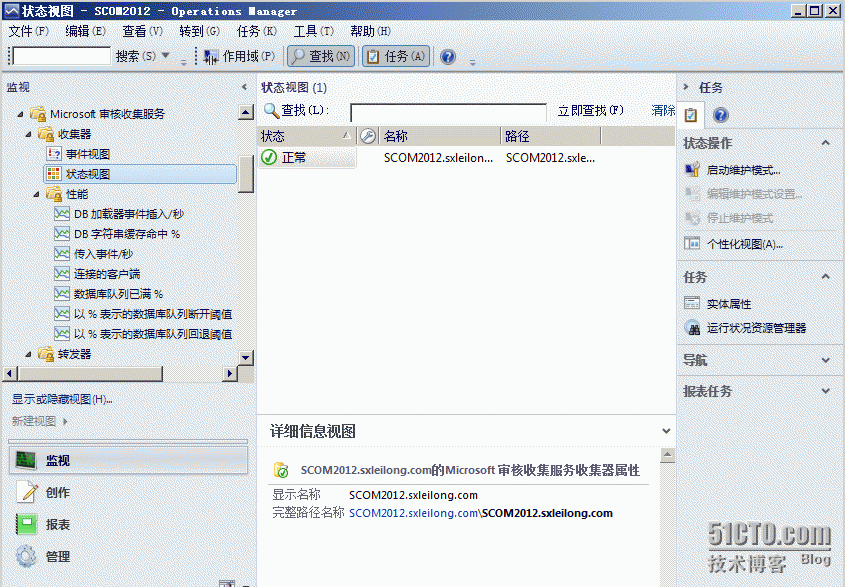Select the 正常 SCOM2012.sxleilon... row
Screen dimensions: 845x587
[x=466, y=157]
